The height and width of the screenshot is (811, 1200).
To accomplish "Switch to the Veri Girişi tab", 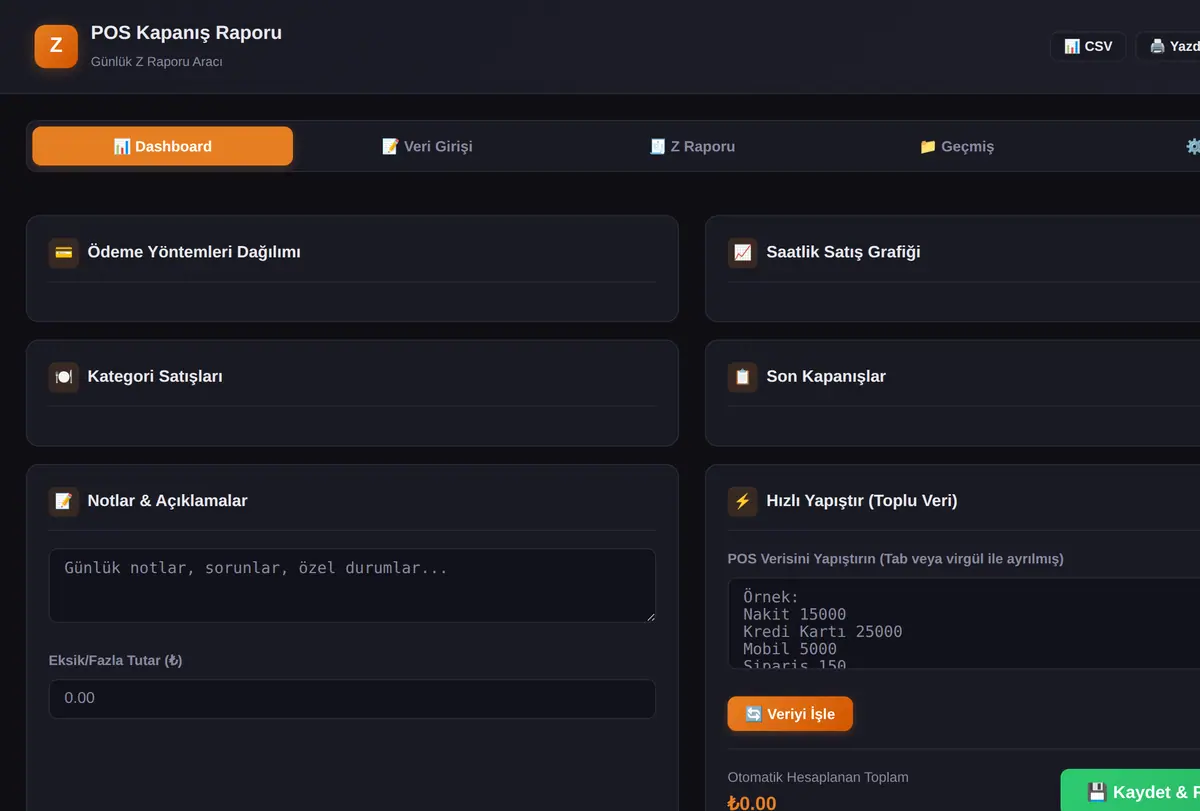I will 427,146.
